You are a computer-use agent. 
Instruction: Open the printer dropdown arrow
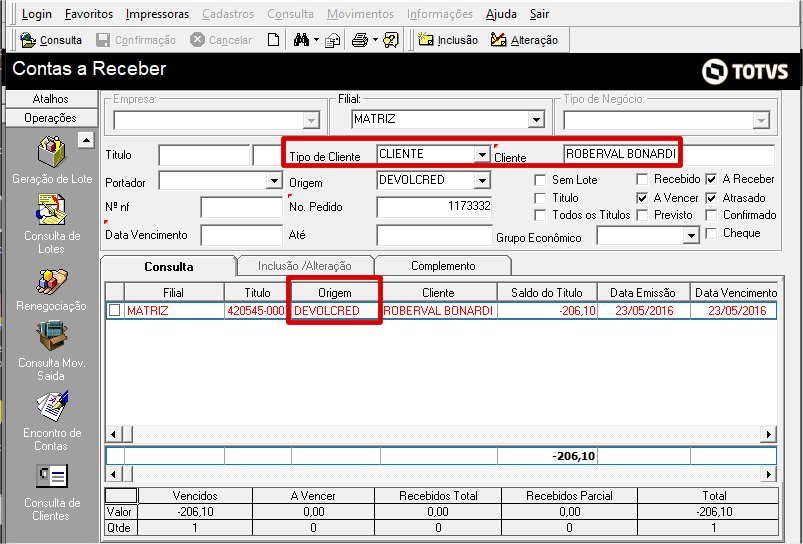375,40
